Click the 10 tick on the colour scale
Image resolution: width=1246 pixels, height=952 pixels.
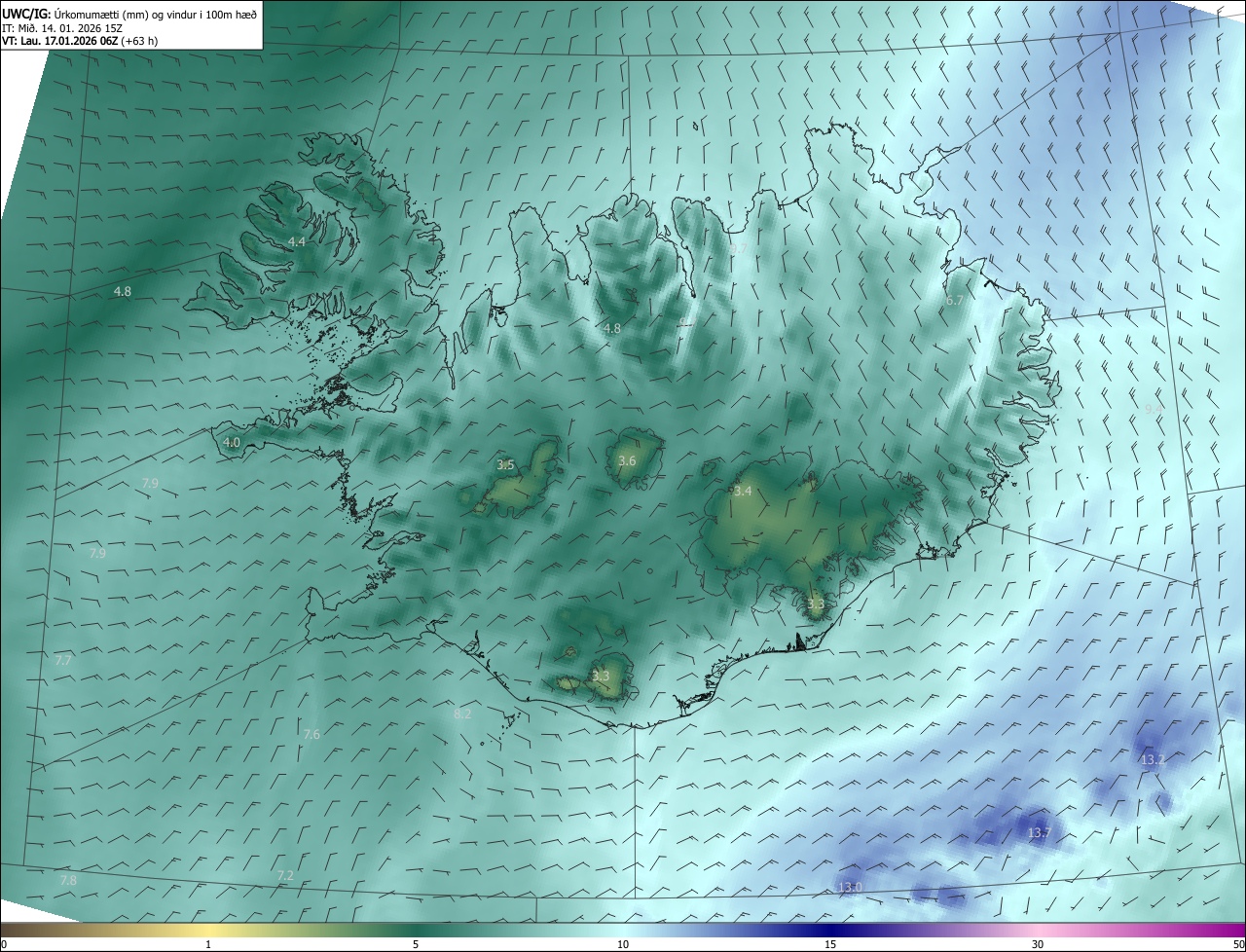coord(623,944)
